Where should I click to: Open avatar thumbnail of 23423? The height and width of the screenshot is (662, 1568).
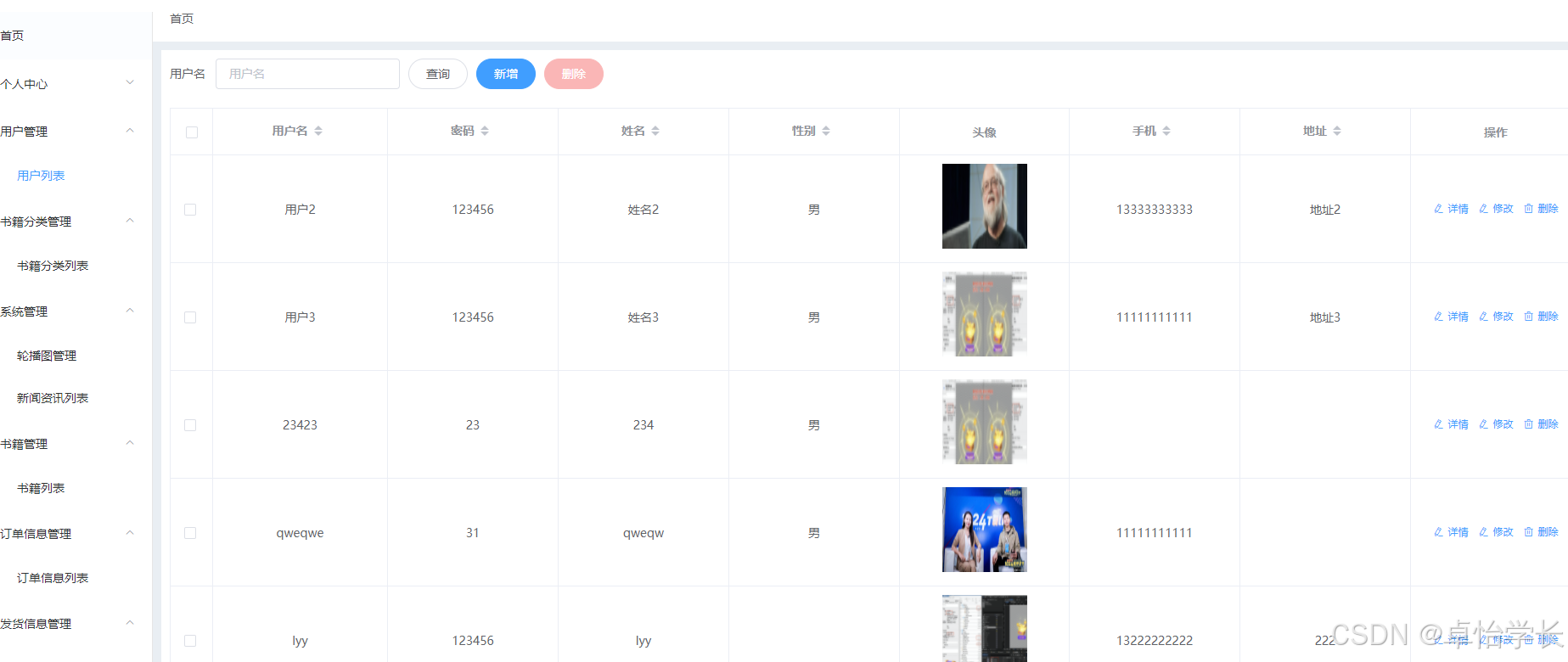coord(985,422)
